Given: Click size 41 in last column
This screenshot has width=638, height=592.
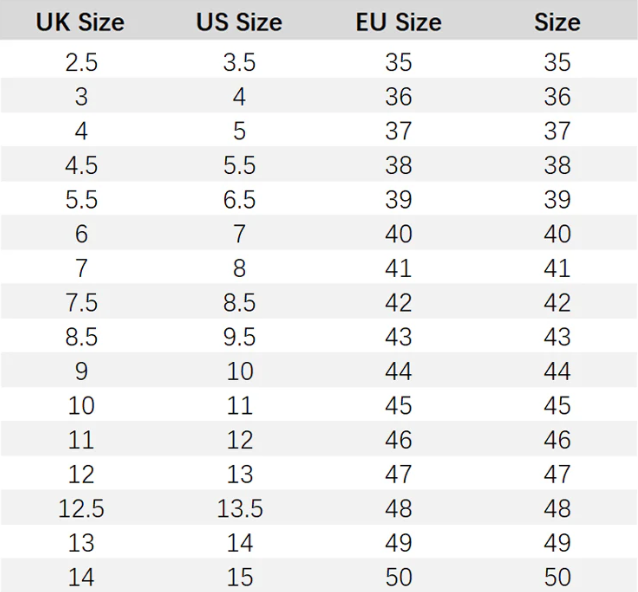Looking at the screenshot, I should [x=557, y=269].
